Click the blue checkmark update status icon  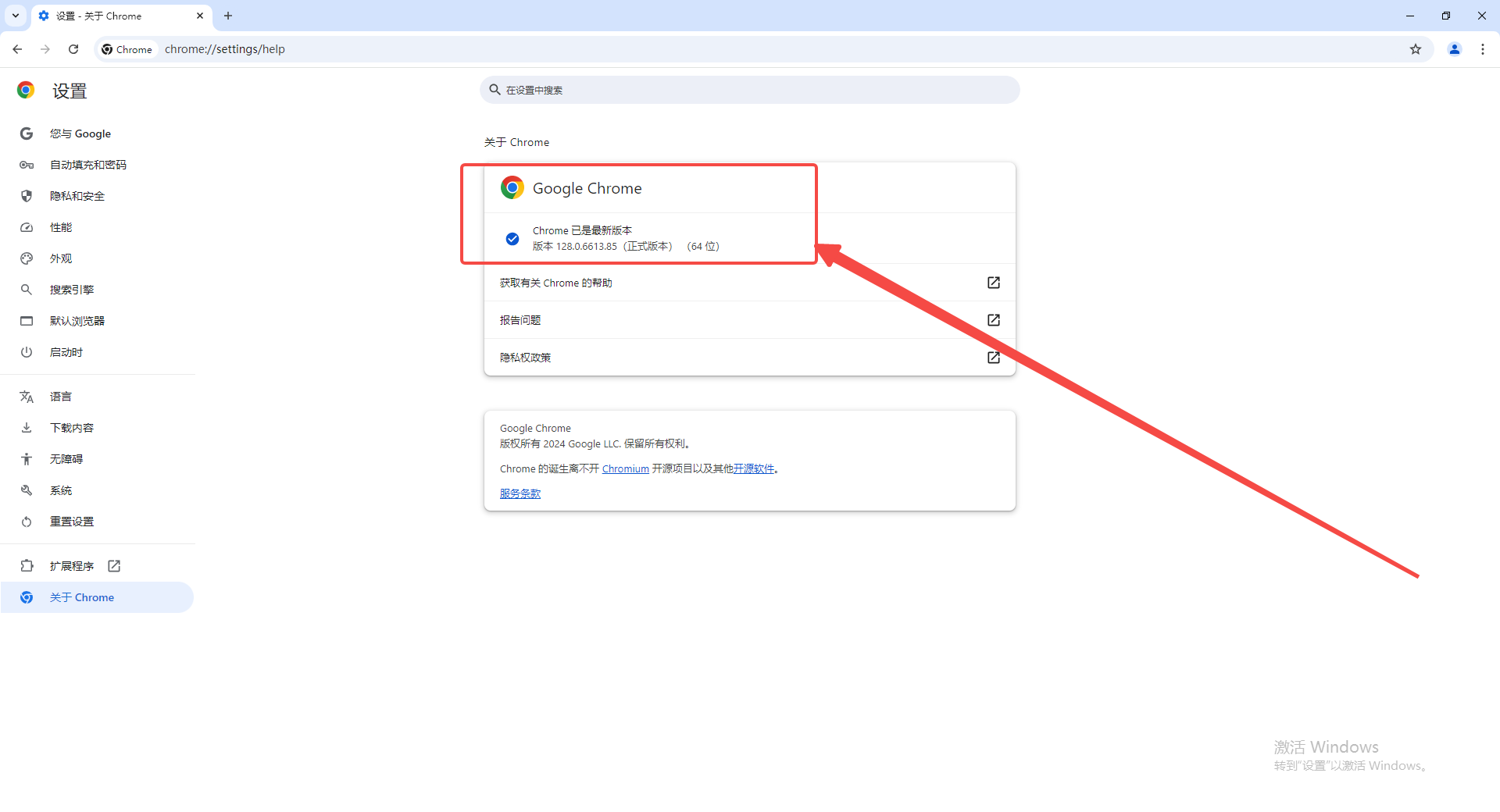click(x=512, y=239)
